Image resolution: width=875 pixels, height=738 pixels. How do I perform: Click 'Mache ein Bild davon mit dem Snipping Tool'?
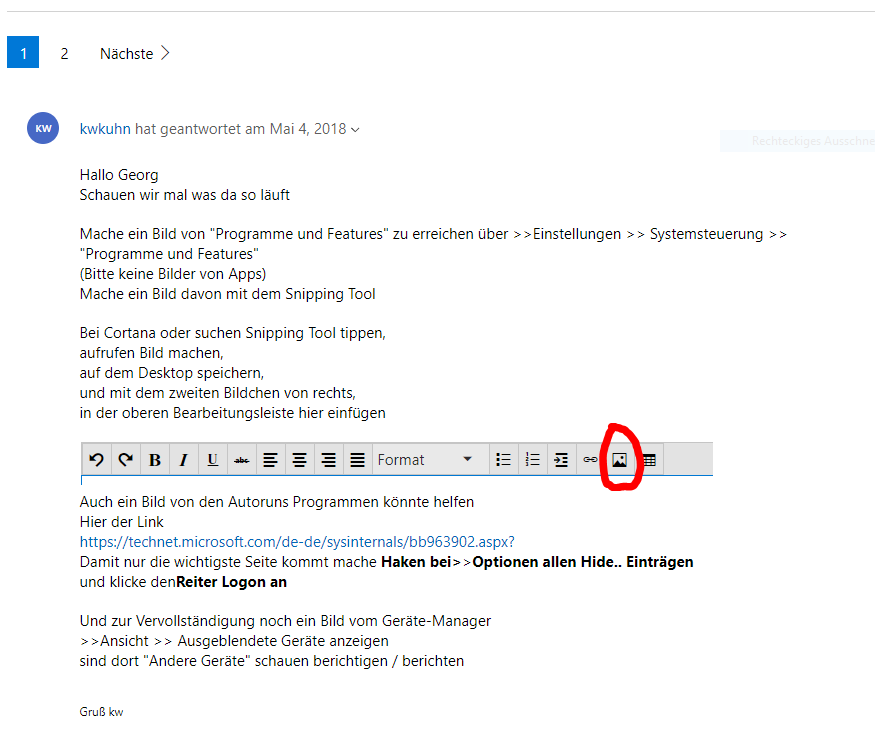click(x=228, y=294)
